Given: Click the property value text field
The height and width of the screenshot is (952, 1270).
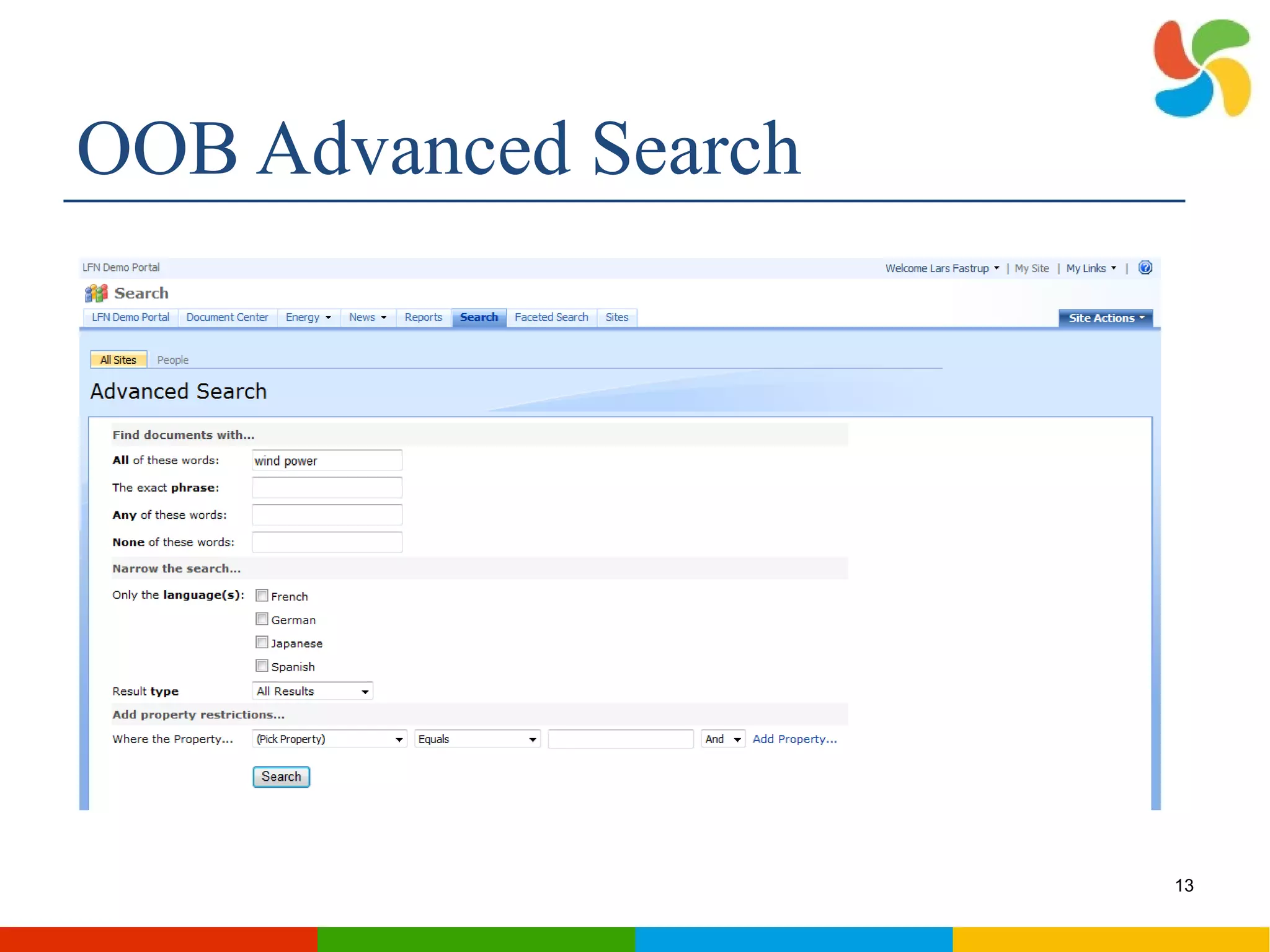Looking at the screenshot, I should click(x=621, y=739).
